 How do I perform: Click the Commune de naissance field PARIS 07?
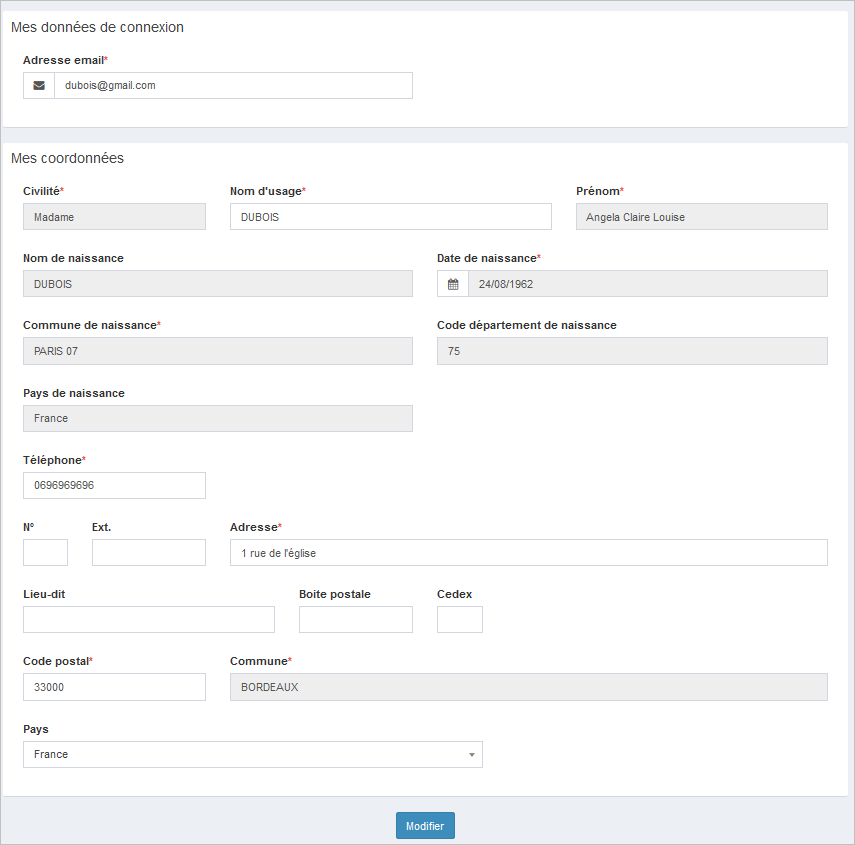coord(217,351)
